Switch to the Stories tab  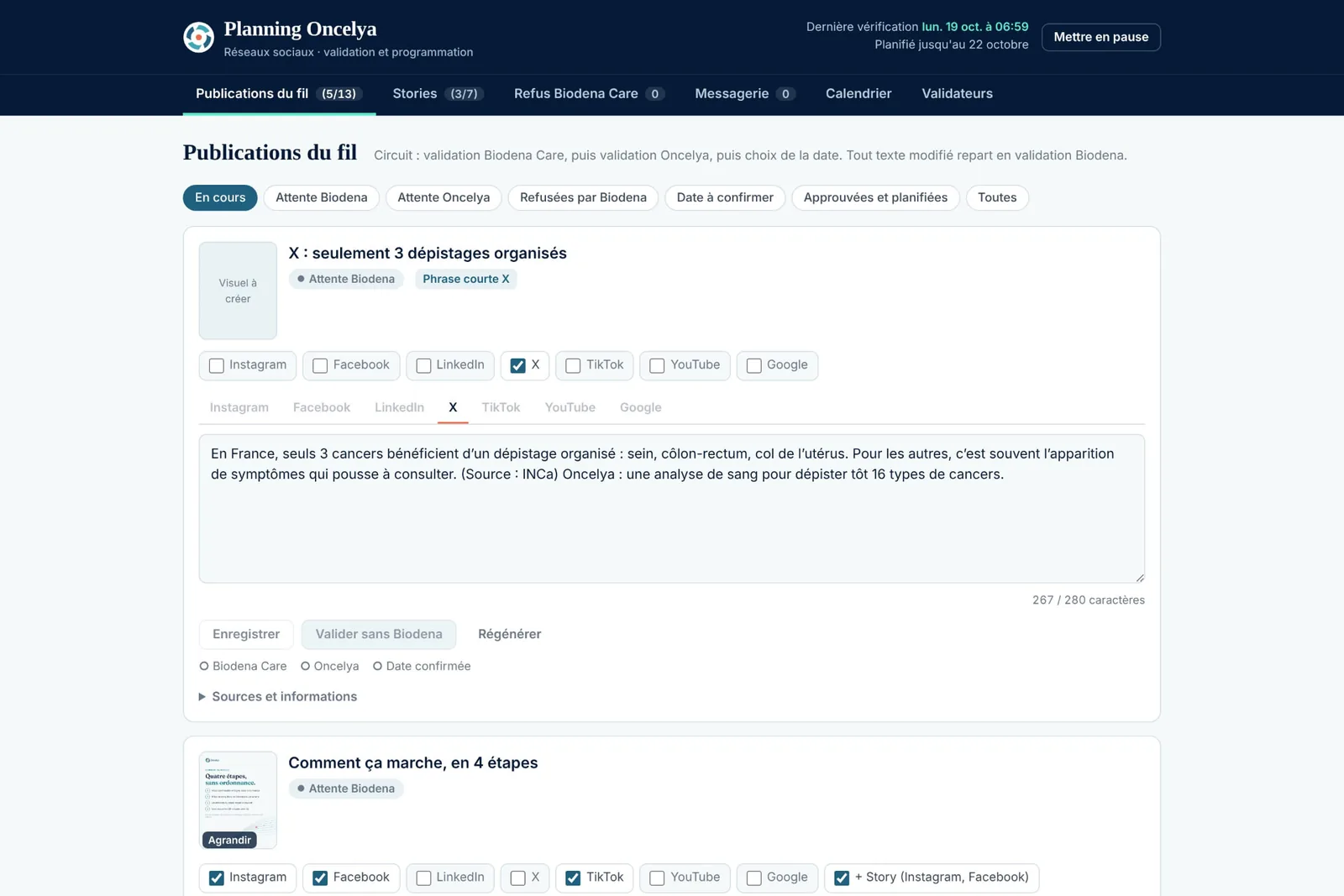[438, 93]
